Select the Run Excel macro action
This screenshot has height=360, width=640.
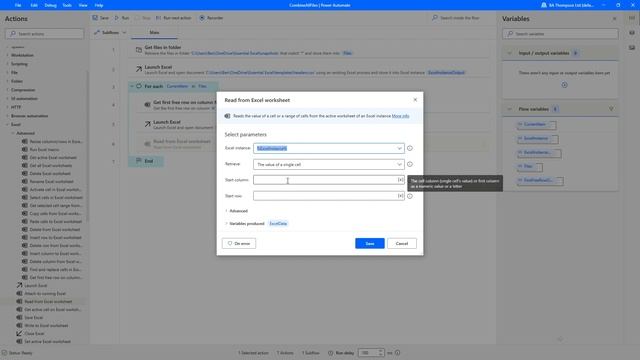click(45, 149)
